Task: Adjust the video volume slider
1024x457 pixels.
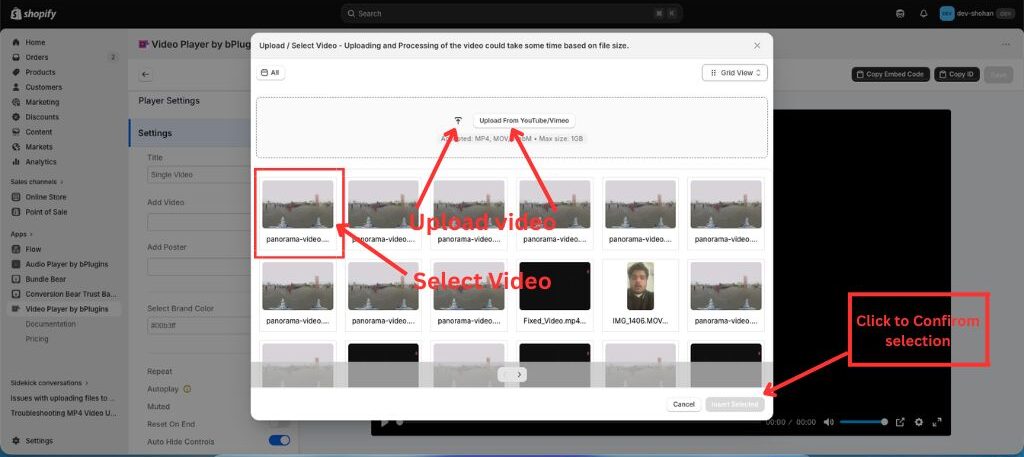Action: point(864,422)
